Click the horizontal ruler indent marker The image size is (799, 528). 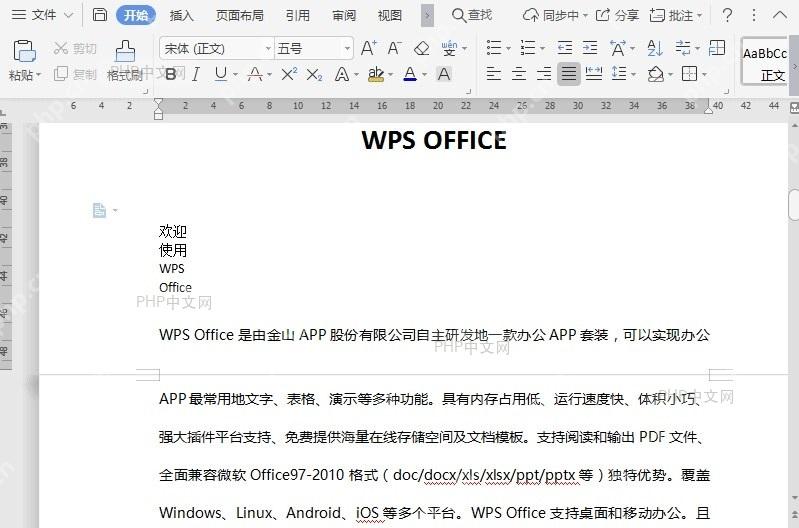coord(158,109)
